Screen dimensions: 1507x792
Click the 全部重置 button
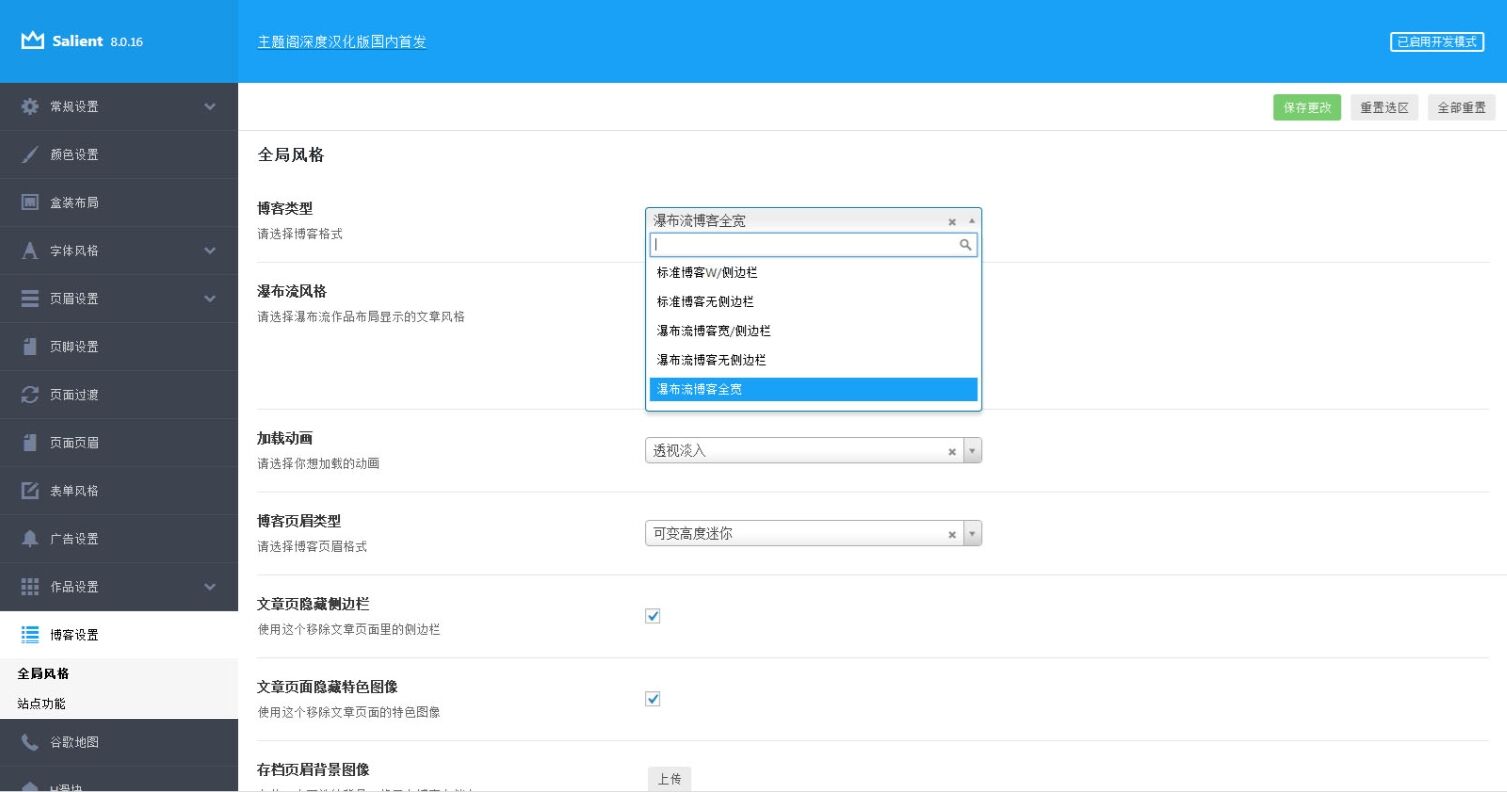1461,108
